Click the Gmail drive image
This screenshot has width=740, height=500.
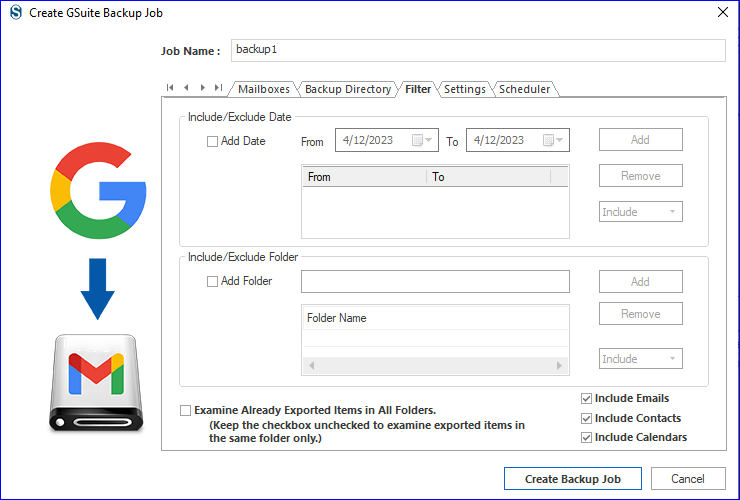(96, 382)
